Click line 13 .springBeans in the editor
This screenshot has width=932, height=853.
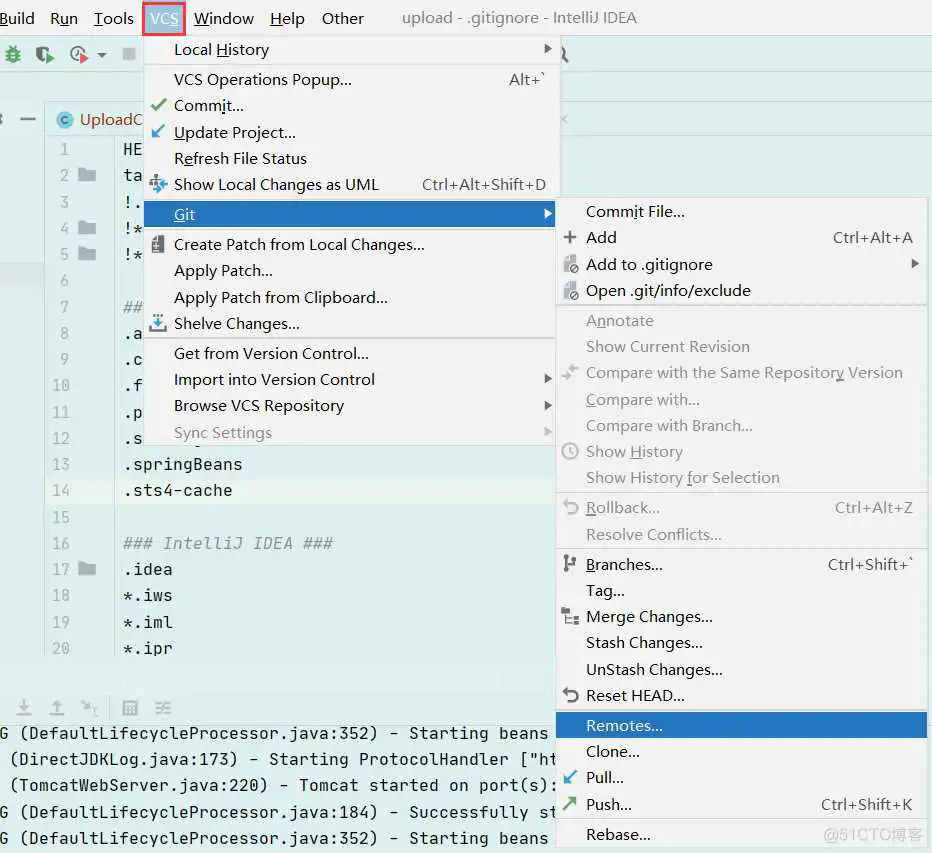183,464
